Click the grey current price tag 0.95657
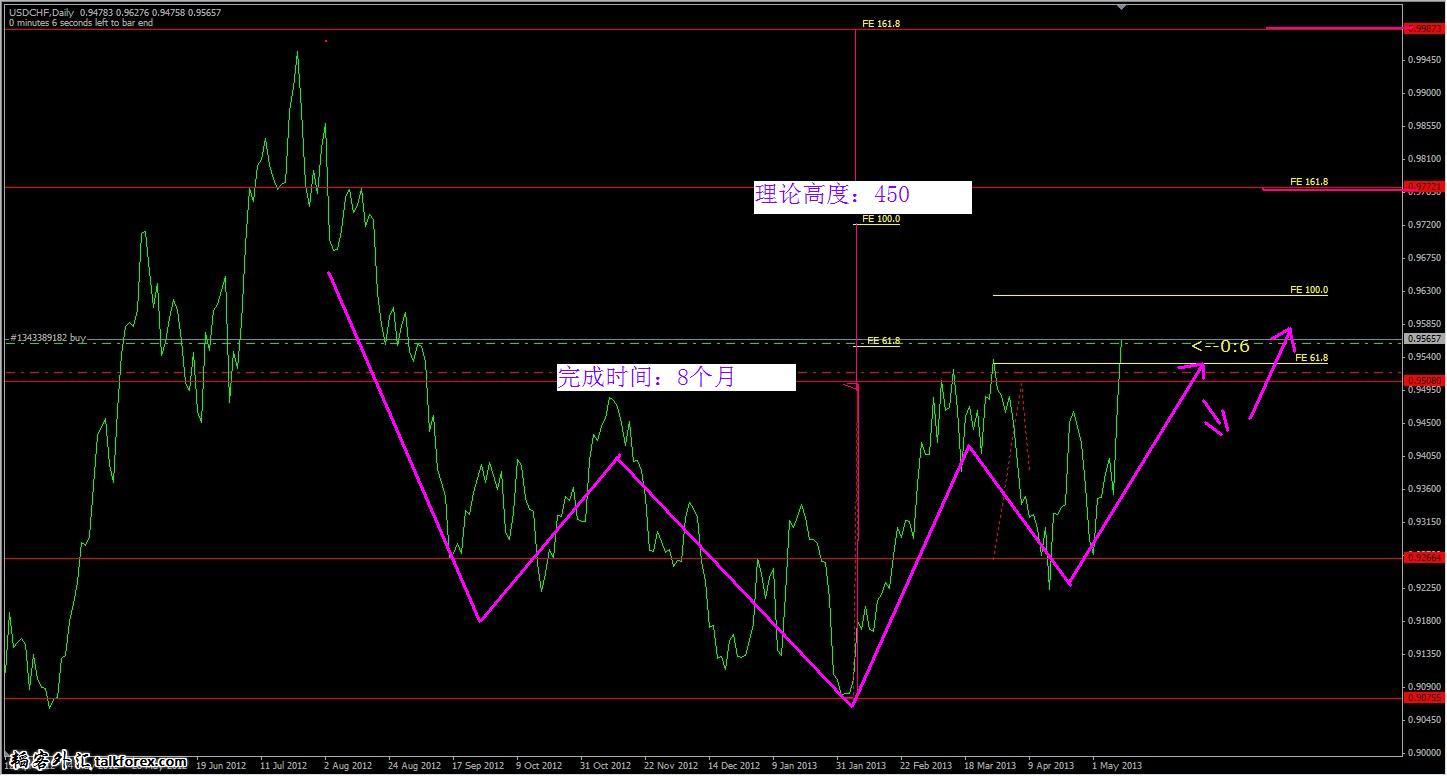 pyautogui.click(x=1423, y=339)
